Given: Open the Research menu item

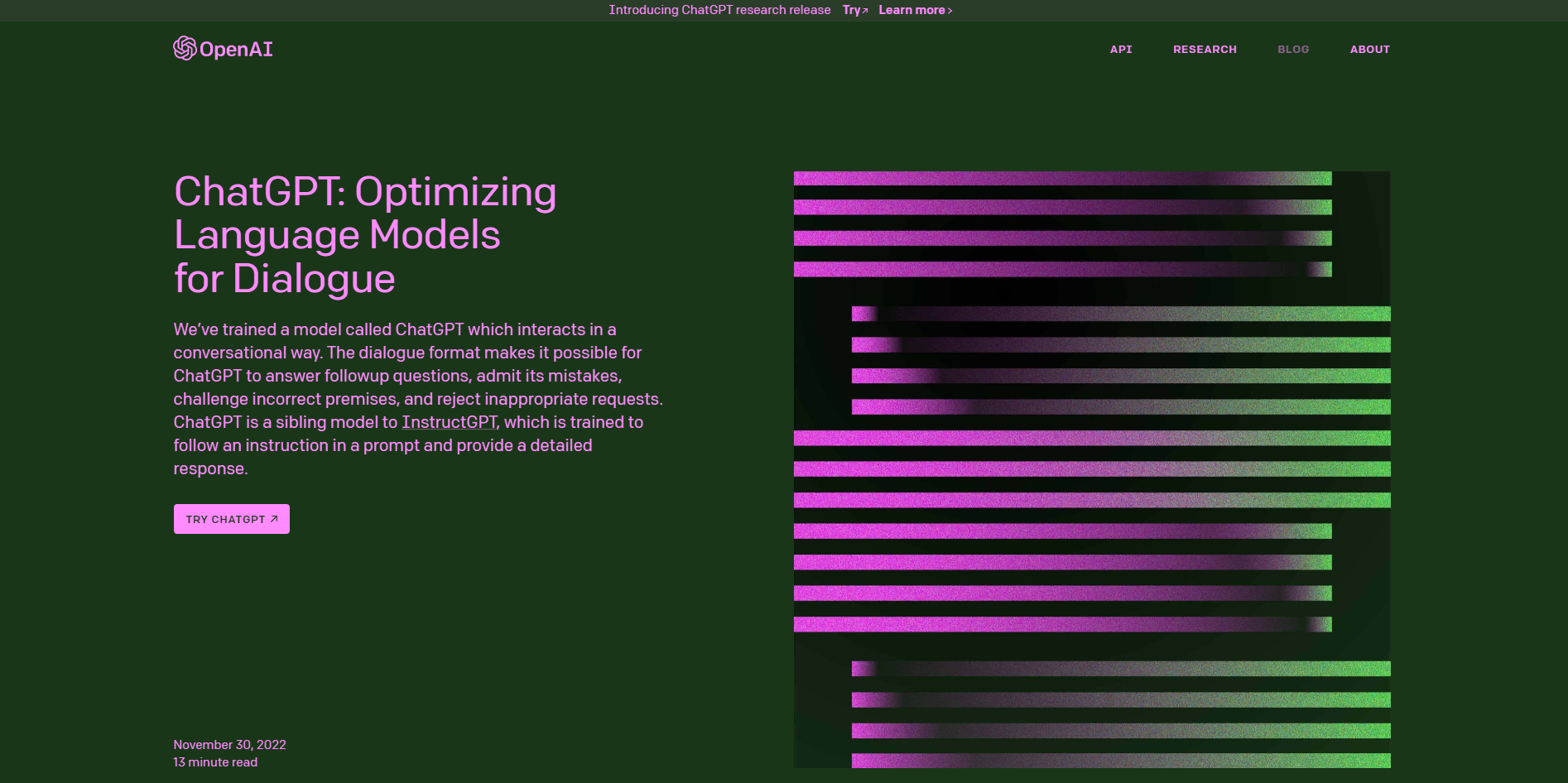Looking at the screenshot, I should tap(1205, 50).
